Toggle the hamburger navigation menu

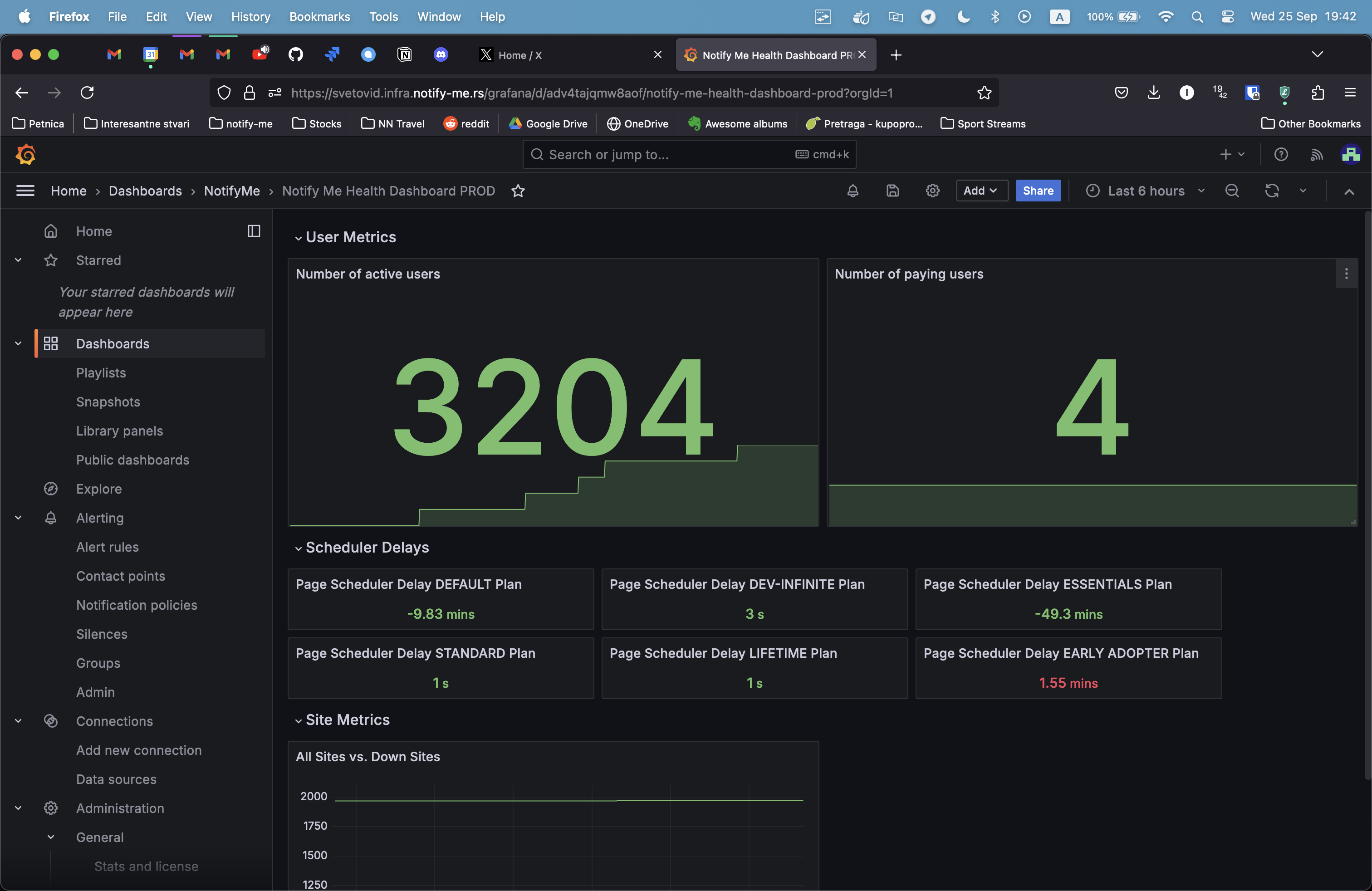tap(25, 191)
